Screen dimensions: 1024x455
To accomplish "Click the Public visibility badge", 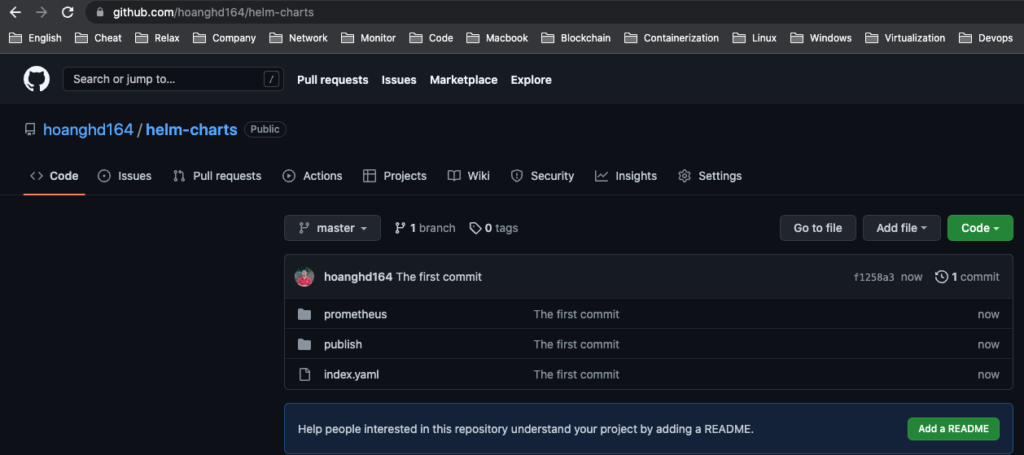I will [x=265, y=129].
